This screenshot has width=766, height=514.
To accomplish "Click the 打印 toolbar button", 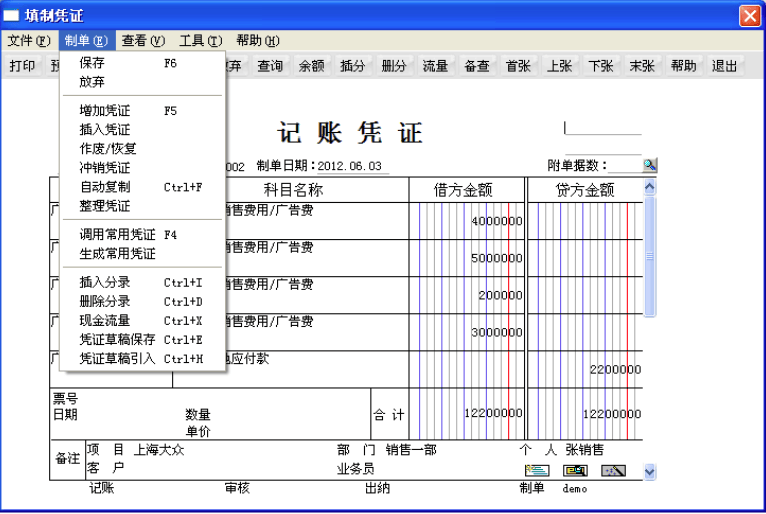I will coord(22,66).
